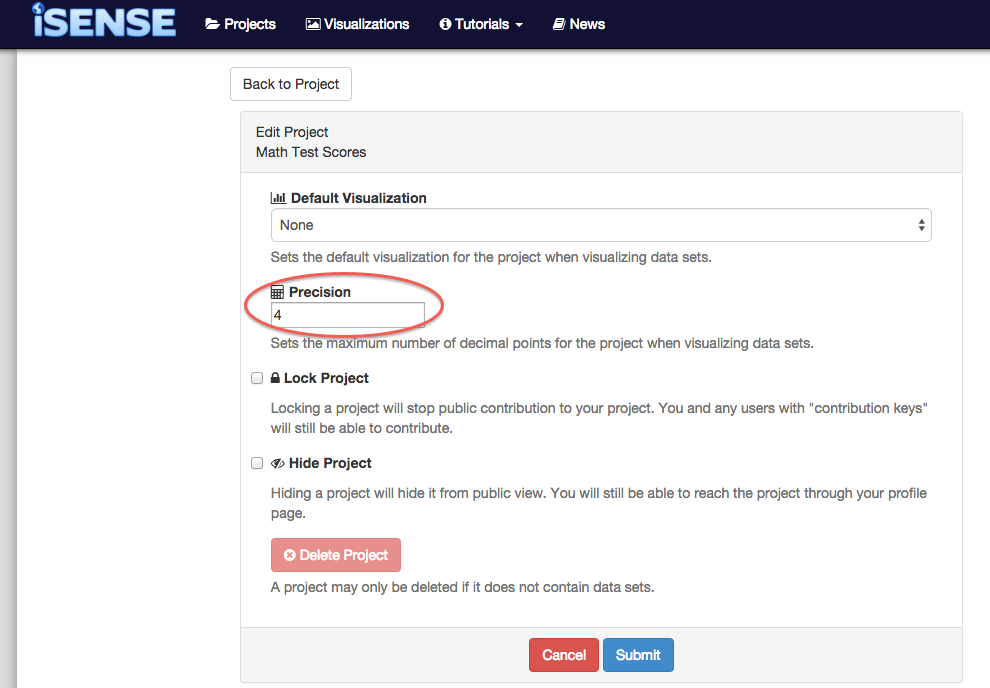The width and height of the screenshot is (990, 688).
Task: Click the Hide Project eye-slash icon
Action: pyautogui.click(x=277, y=463)
